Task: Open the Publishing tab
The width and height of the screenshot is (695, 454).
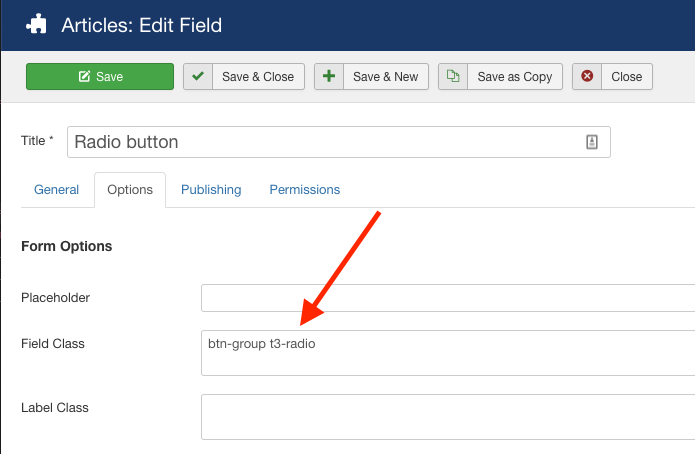Action: (211, 190)
